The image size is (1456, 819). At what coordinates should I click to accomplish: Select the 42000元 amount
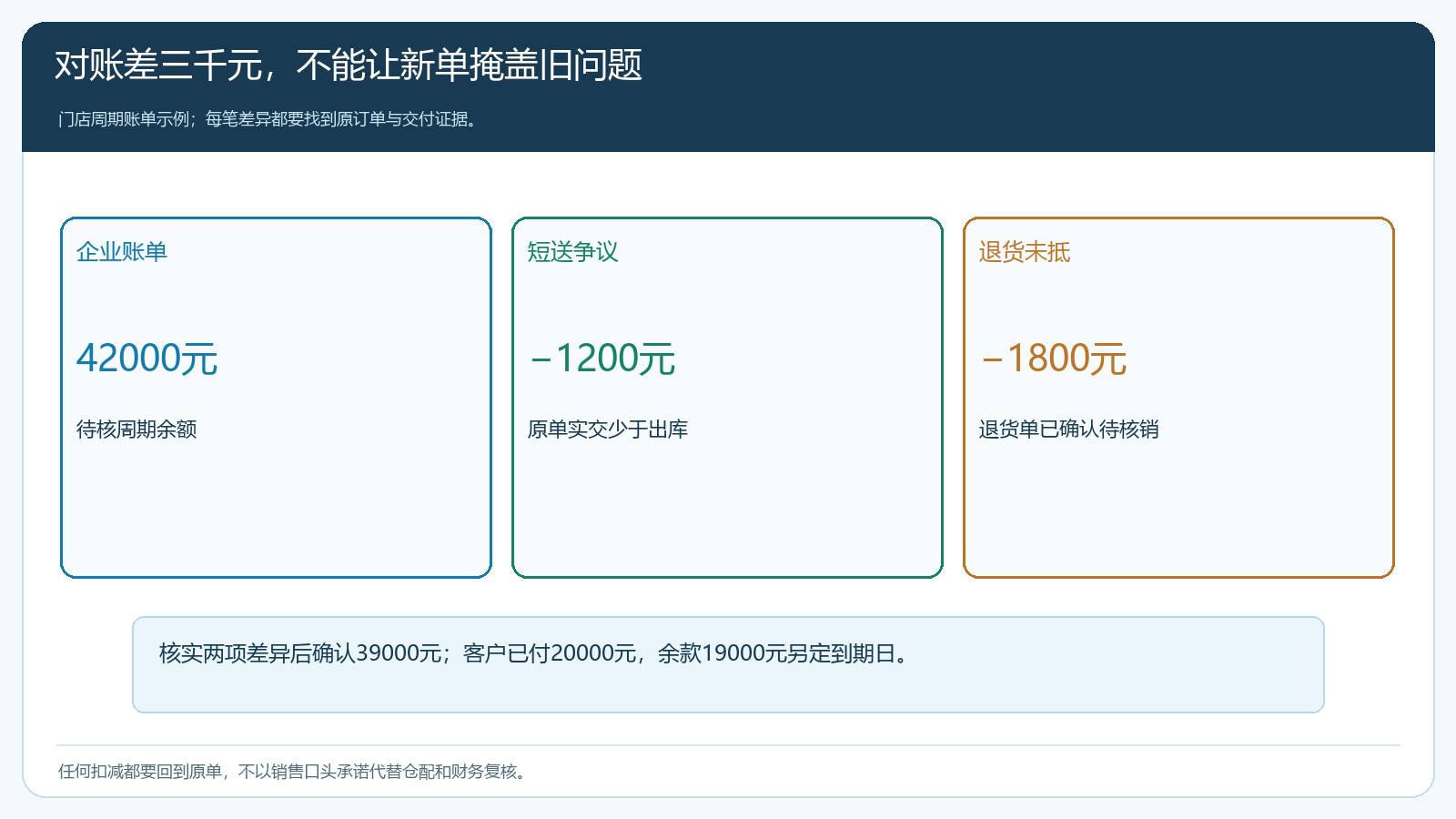pyautogui.click(x=147, y=359)
